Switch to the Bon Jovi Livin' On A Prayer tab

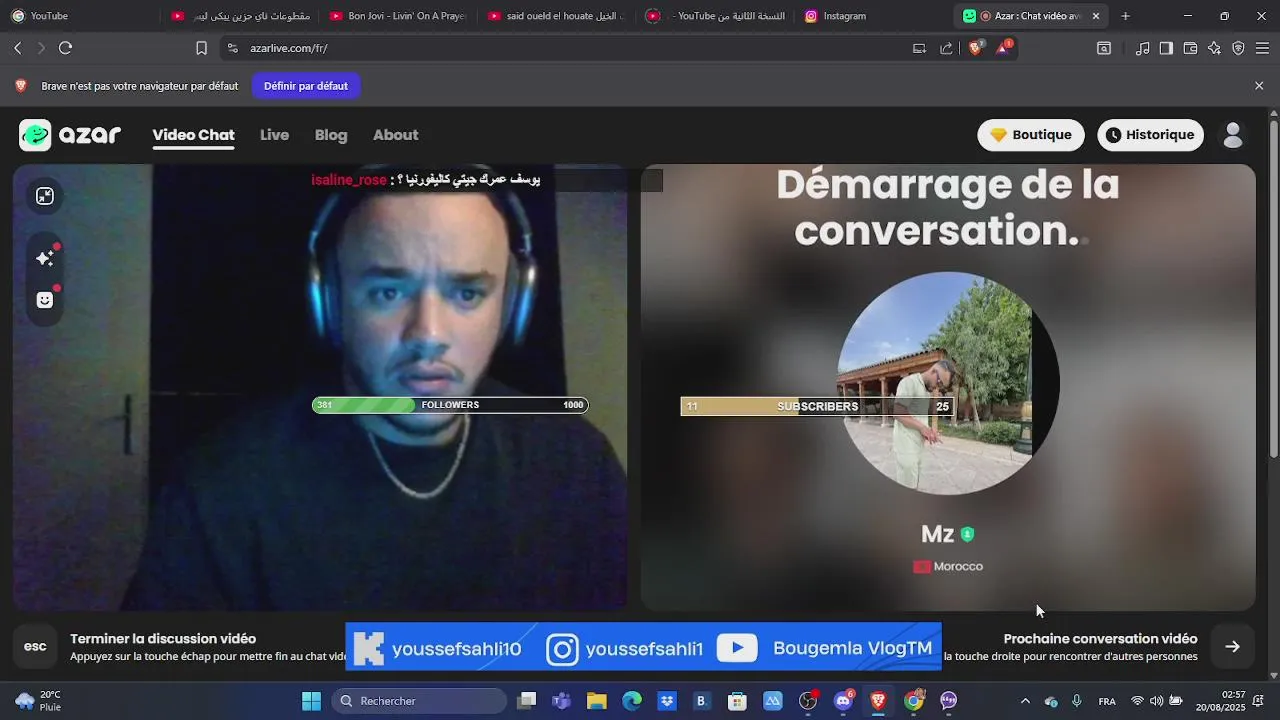pos(398,16)
